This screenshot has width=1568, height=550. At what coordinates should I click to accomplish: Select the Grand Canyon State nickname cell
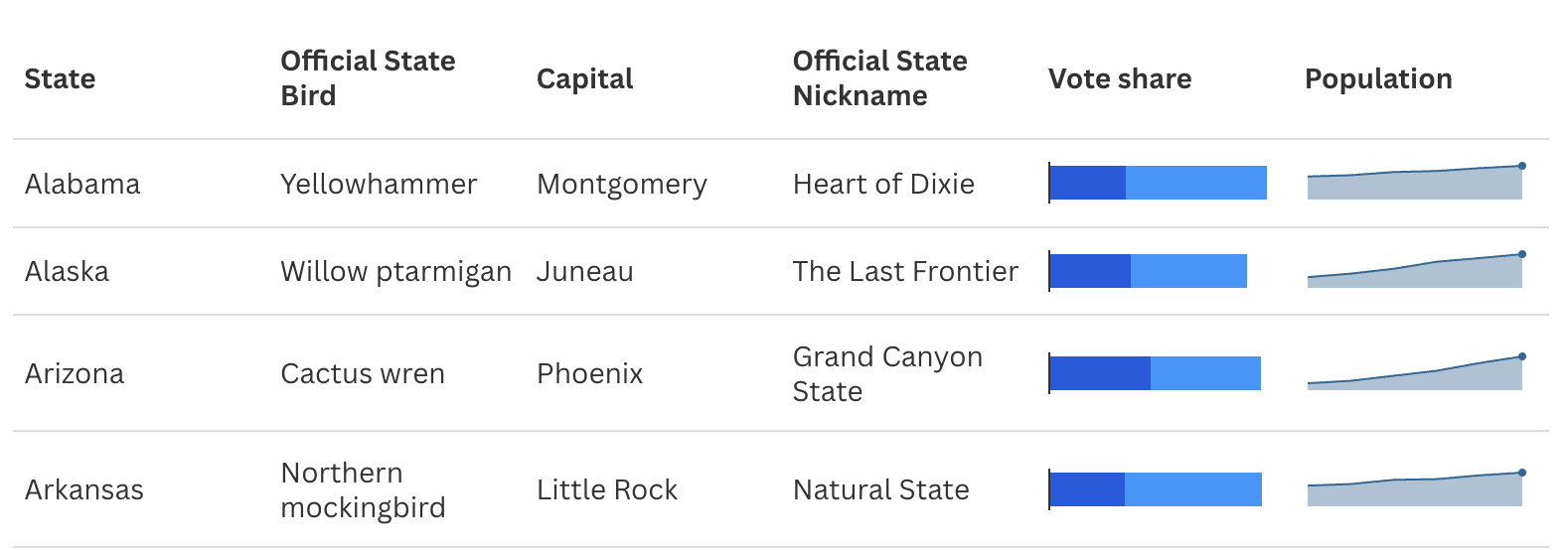coord(887,373)
